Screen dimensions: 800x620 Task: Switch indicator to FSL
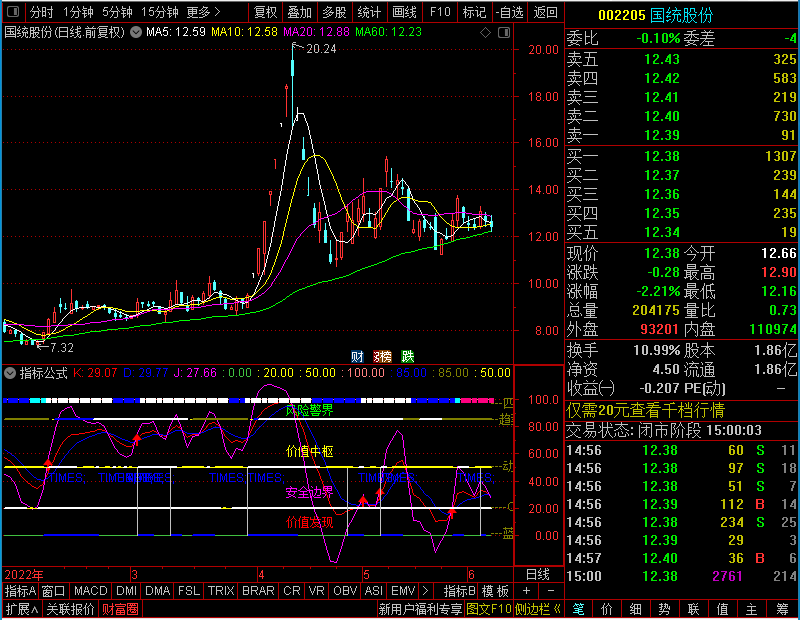click(x=189, y=591)
